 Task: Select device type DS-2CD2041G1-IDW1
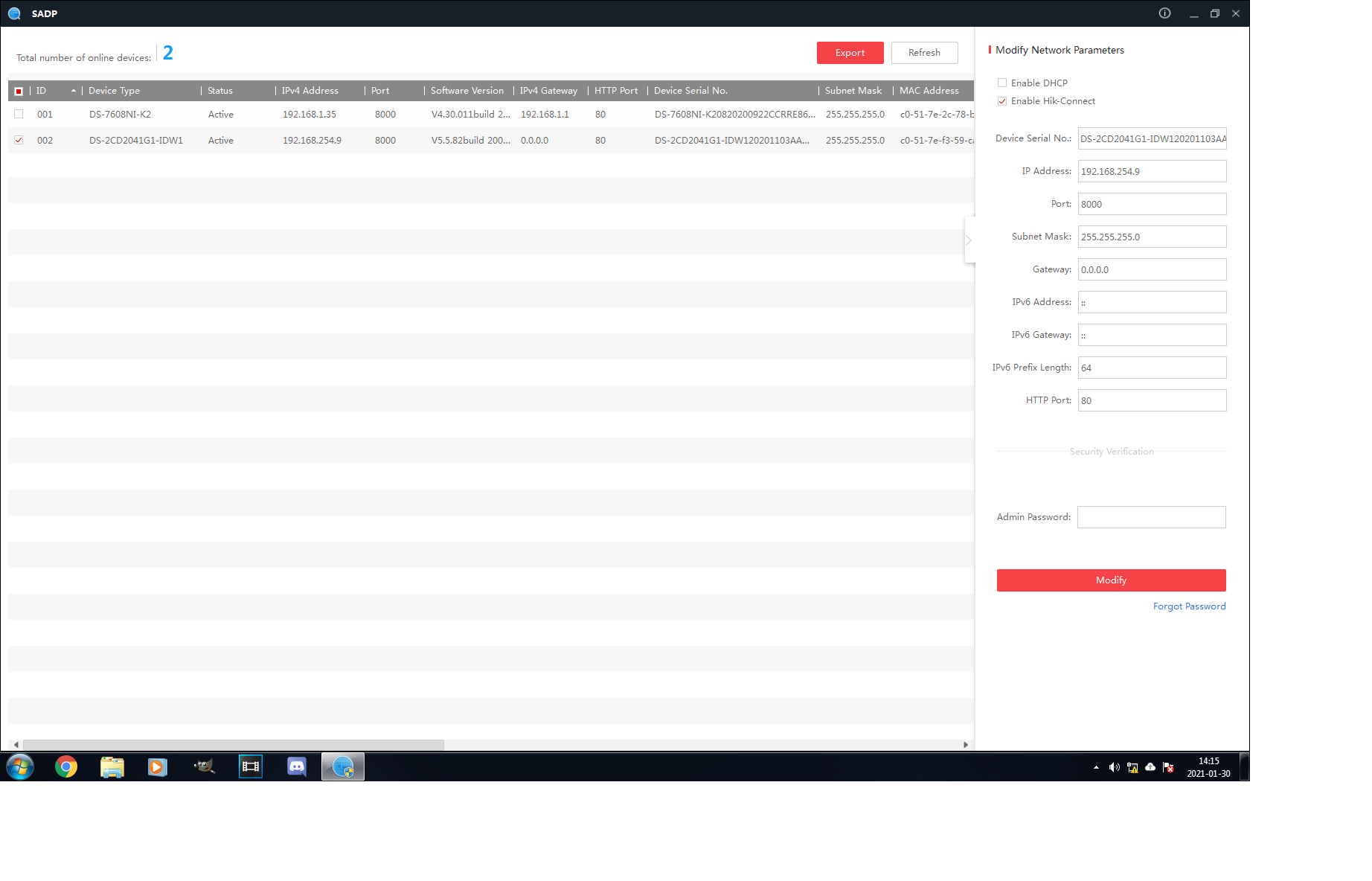136,141
